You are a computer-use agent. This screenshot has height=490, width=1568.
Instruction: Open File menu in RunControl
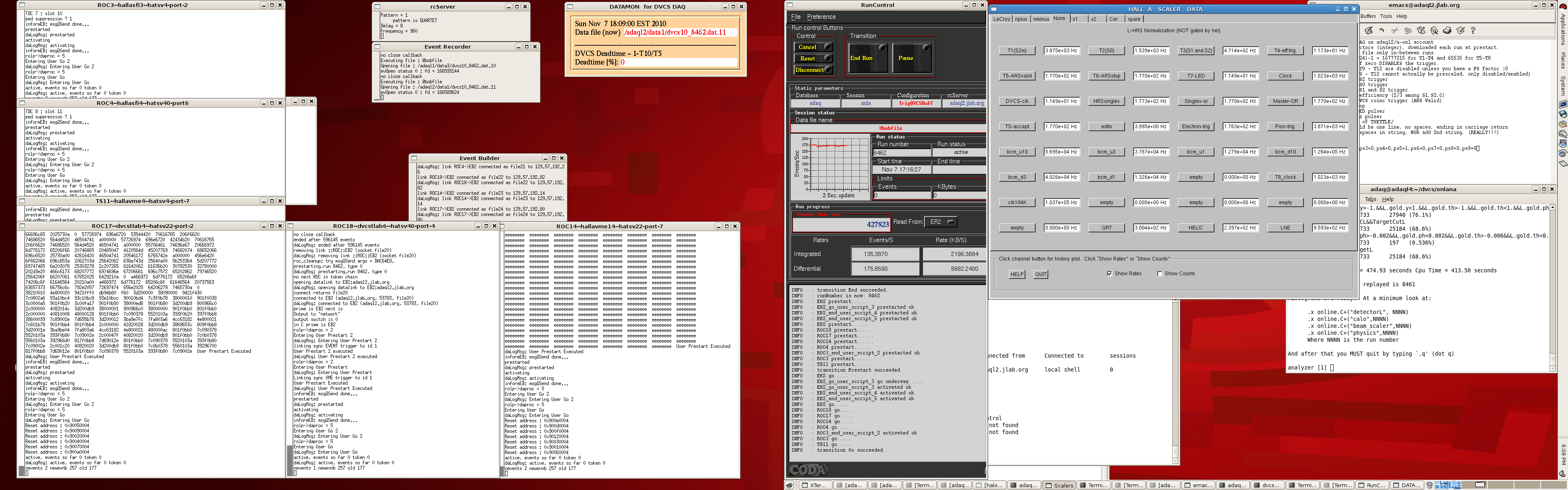(x=795, y=17)
